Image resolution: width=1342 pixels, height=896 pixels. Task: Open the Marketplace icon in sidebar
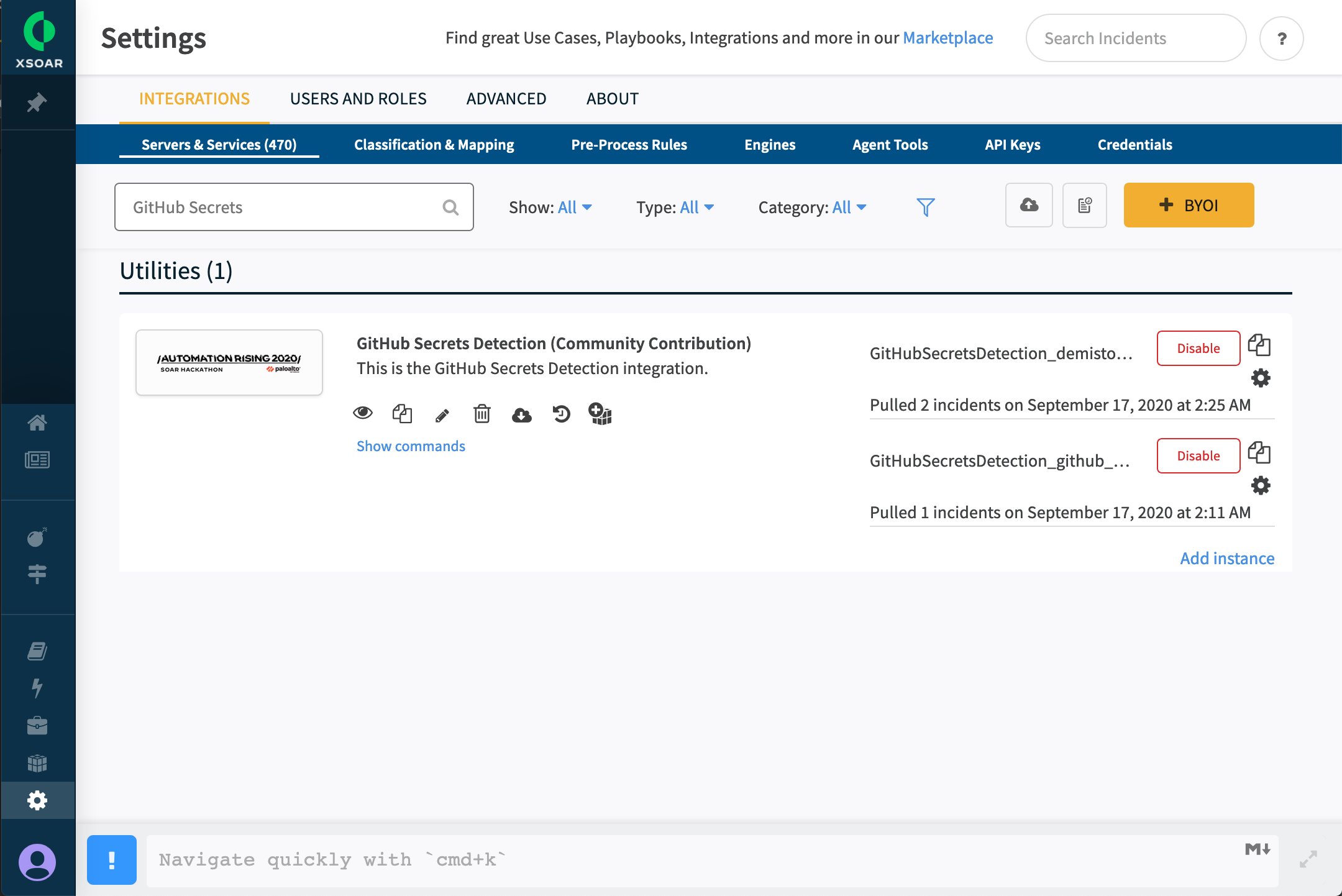click(37, 762)
